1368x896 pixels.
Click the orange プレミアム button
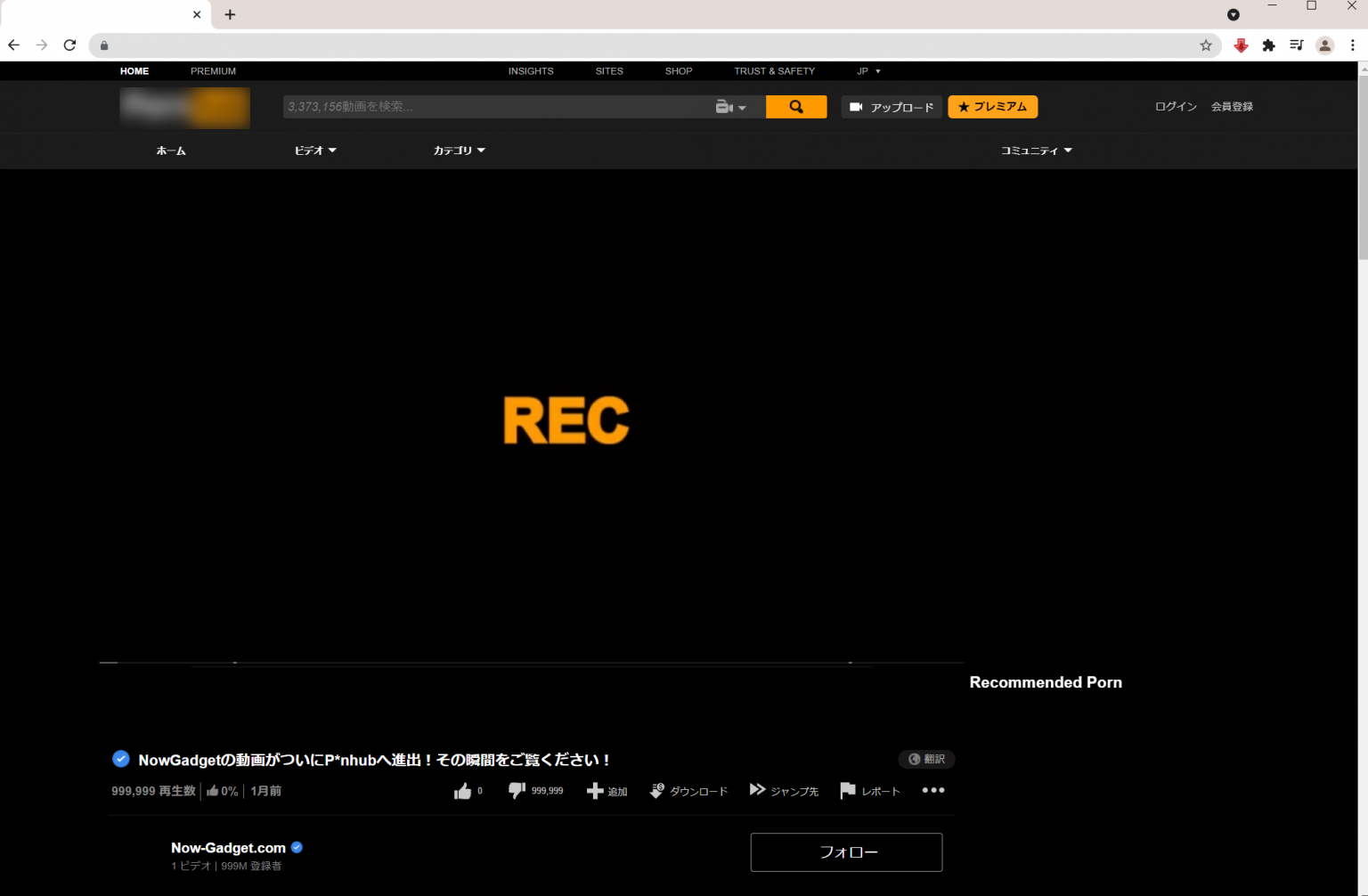pyautogui.click(x=993, y=107)
